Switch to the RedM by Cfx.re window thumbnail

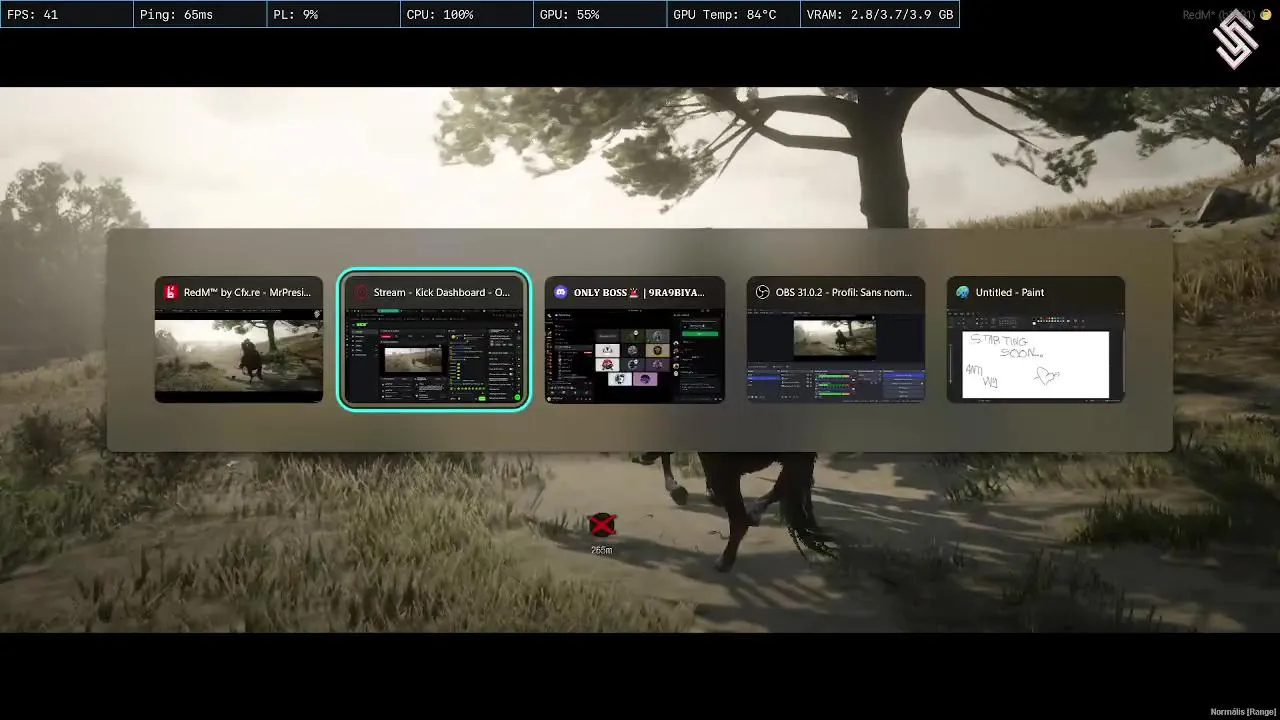point(239,340)
